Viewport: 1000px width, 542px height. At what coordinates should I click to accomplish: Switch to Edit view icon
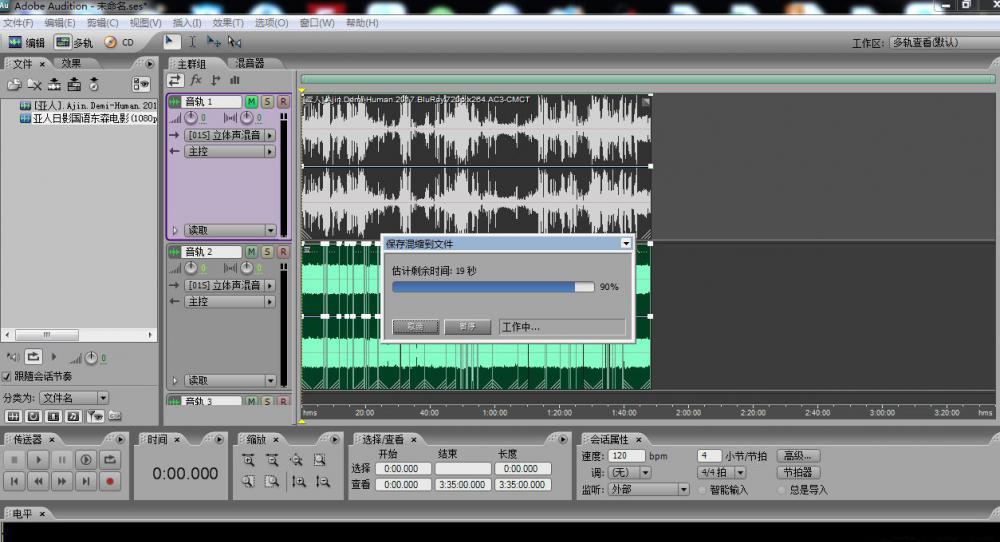[15, 42]
